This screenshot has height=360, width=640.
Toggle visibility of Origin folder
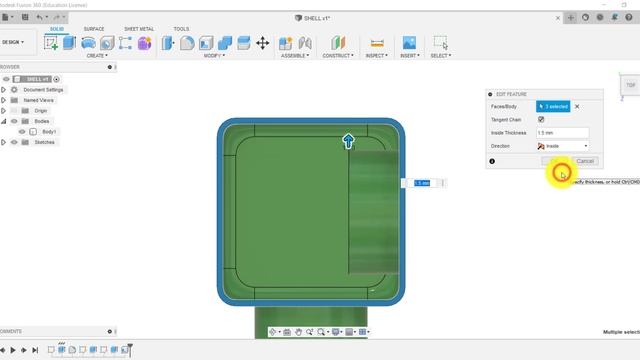click(14, 111)
